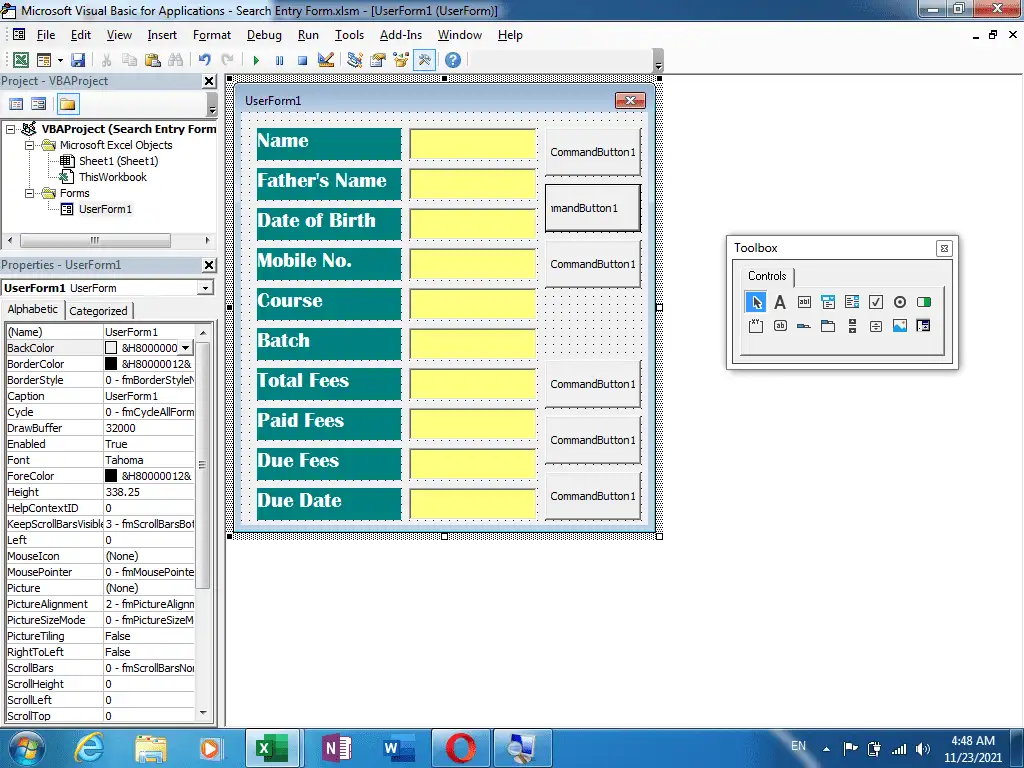Image resolution: width=1024 pixels, height=768 pixels.
Task: Open Project Explorer via the toolbar icon
Action: (x=355, y=60)
